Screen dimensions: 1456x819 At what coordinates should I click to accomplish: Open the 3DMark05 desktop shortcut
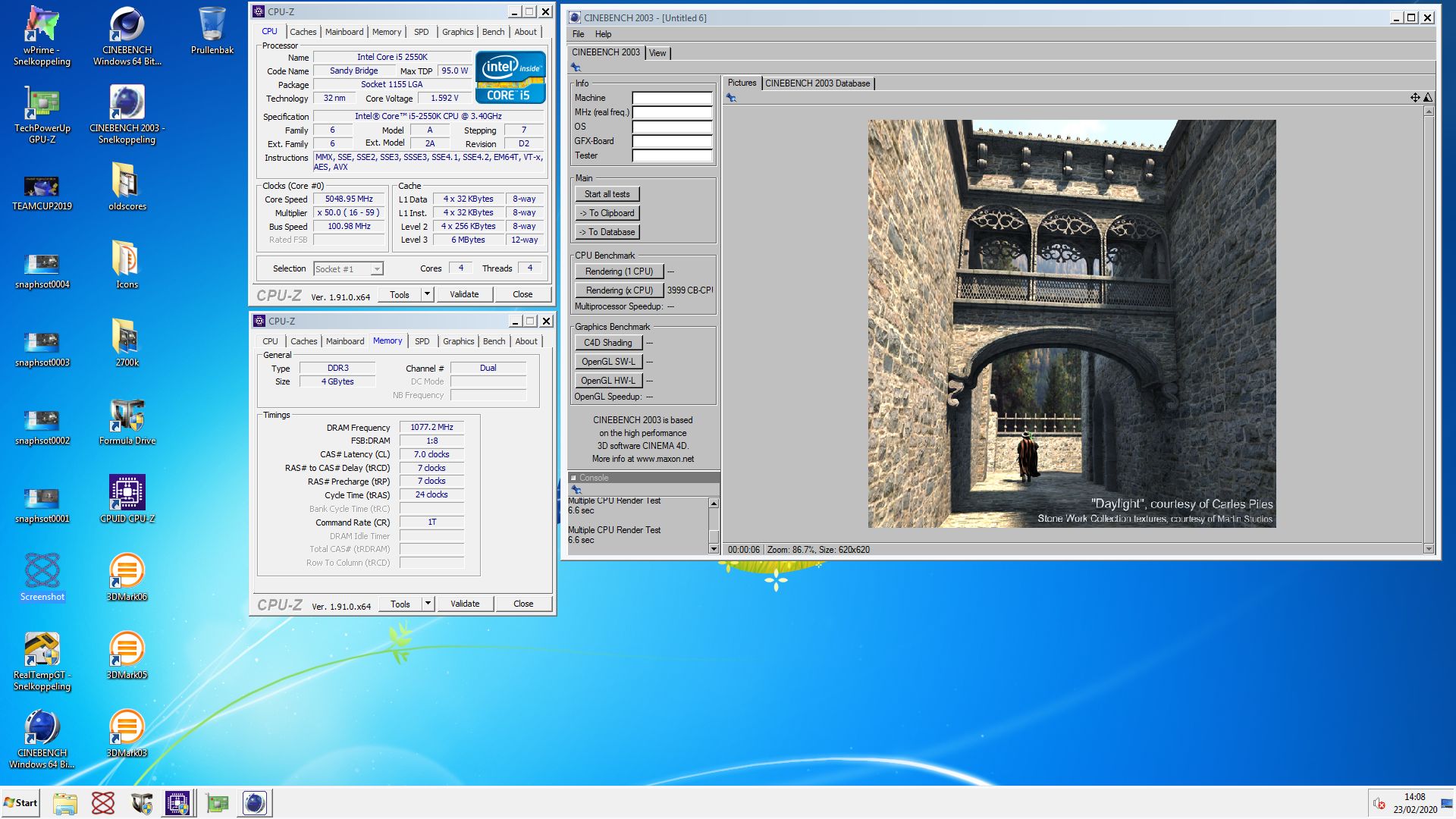[x=127, y=655]
